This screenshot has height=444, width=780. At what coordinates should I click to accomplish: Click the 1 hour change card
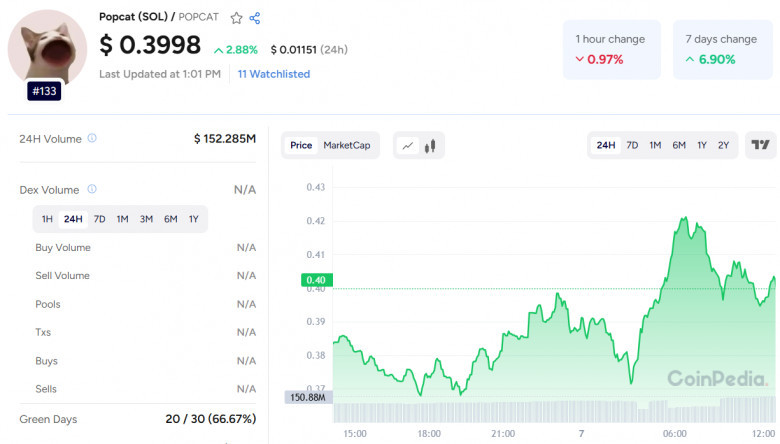pos(611,50)
